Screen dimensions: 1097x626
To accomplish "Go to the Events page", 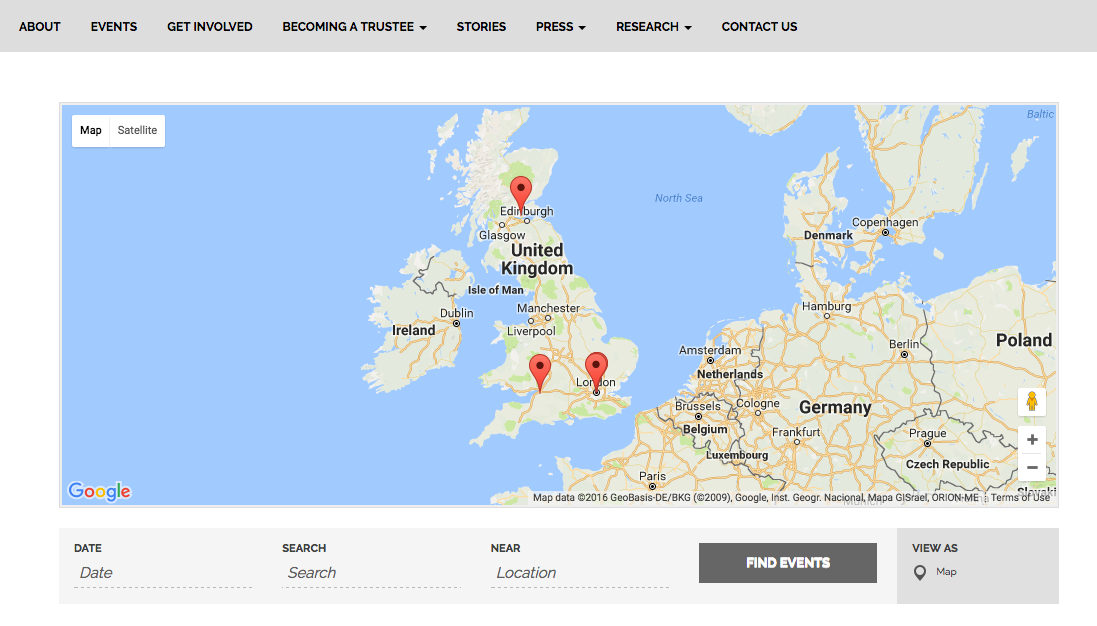I will [114, 27].
